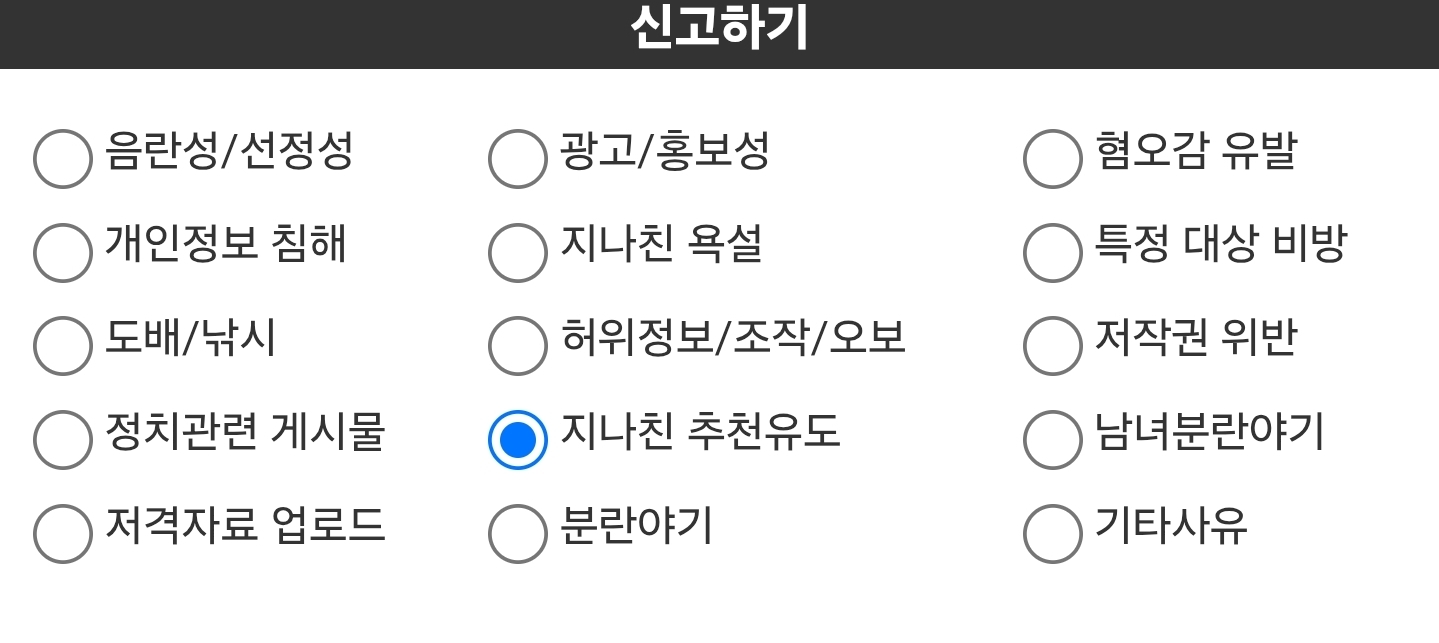Click the 저작권 위반 label text
The width and height of the screenshot is (1439, 643).
pyautogui.click(x=1196, y=338)
